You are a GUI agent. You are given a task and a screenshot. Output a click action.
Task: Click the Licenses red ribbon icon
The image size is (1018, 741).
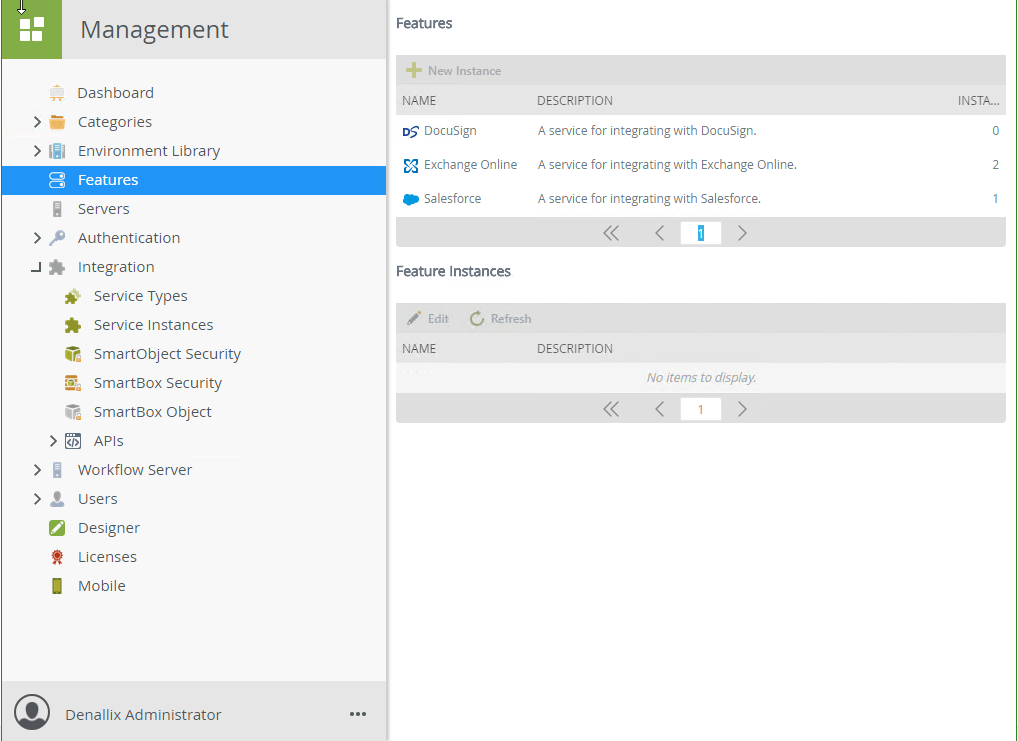coord(57,557)
